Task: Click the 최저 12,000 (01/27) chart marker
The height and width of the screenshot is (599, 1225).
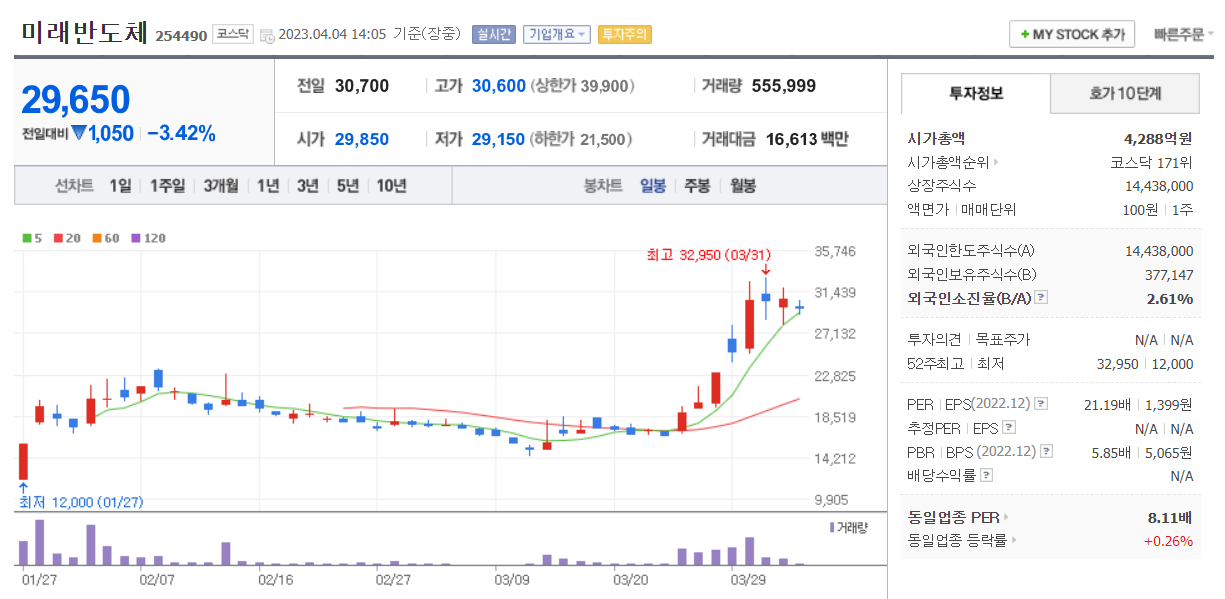Action: [82, 502]
